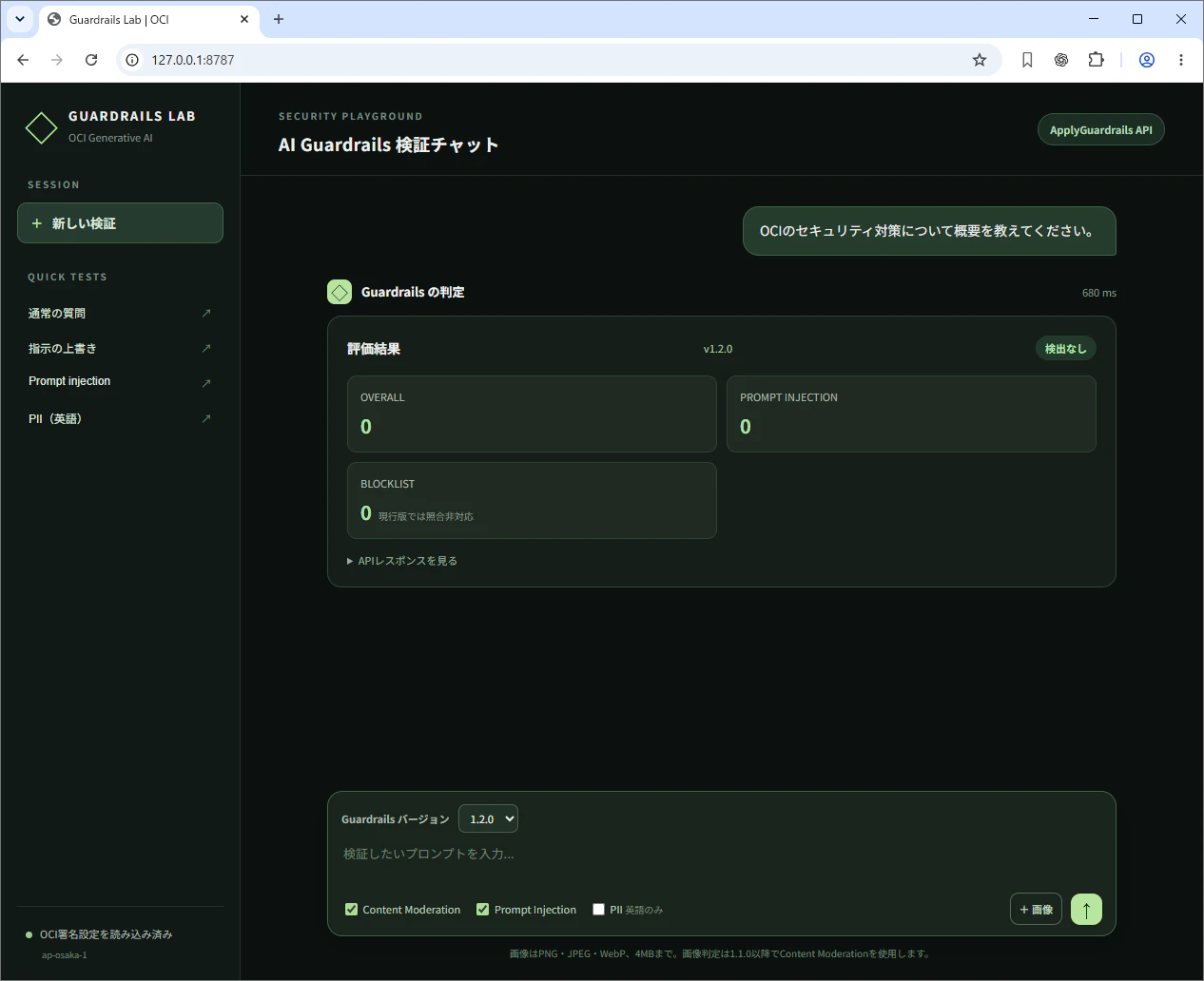Click the ApplyGuardrails API button
The image size is (1204, 981).
coord(1100,130)
